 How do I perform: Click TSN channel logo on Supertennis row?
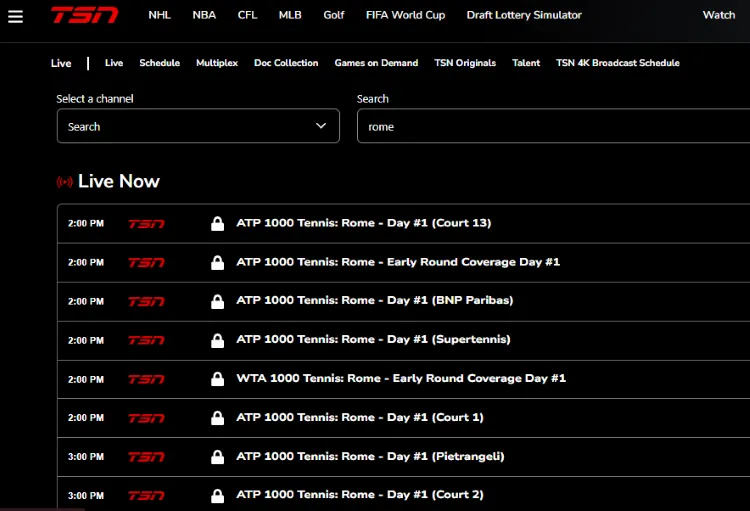coord(146,340)
